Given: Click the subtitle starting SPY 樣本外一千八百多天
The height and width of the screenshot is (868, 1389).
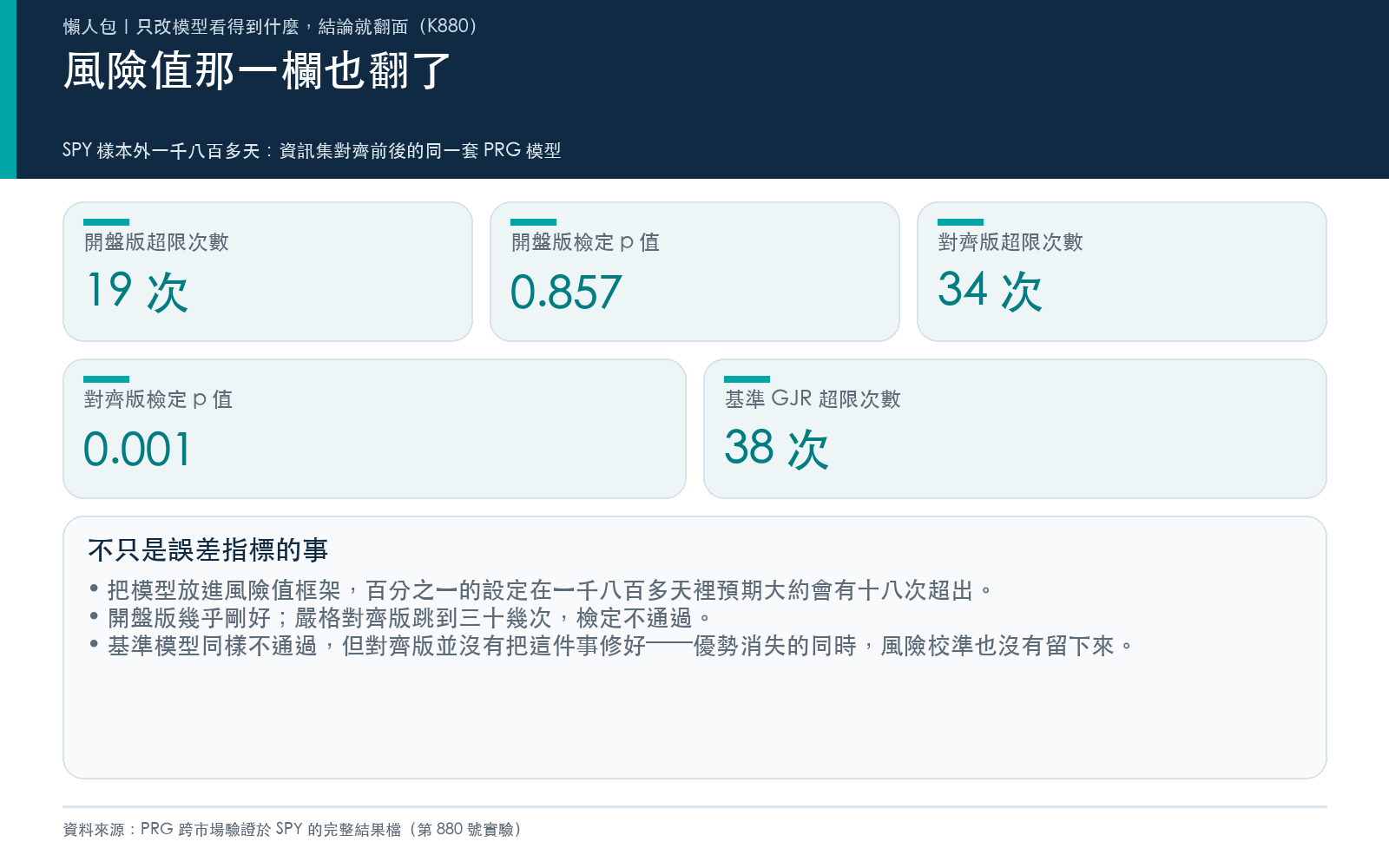Looking at the screenshot, I should pos(312,151).
